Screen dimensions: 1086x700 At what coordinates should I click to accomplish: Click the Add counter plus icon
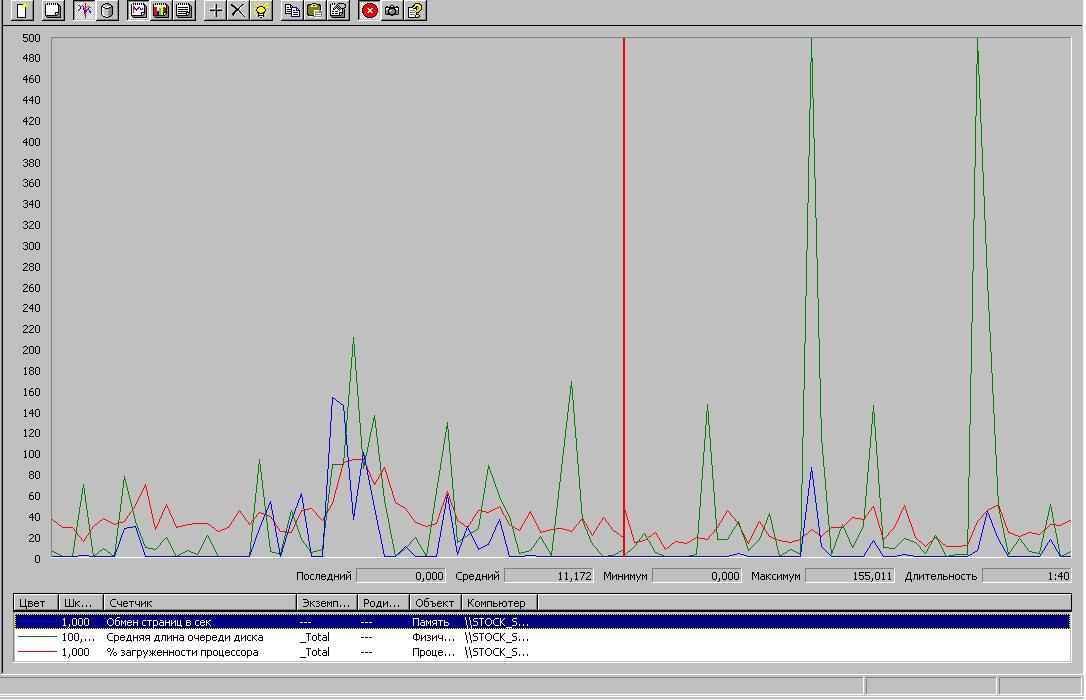tap(215, 11)
